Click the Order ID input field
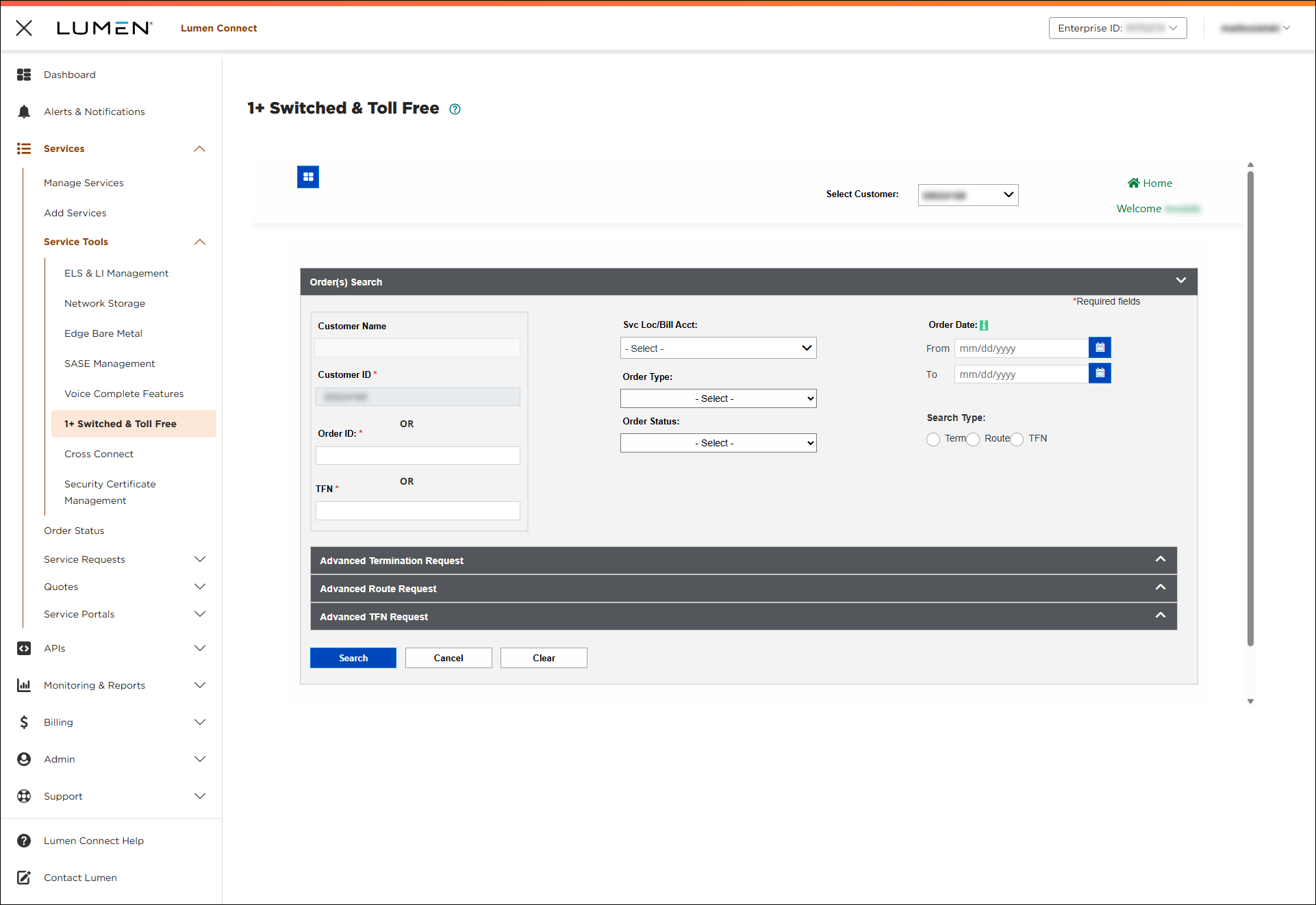The image size is (1316, 905). coord(418,456)
